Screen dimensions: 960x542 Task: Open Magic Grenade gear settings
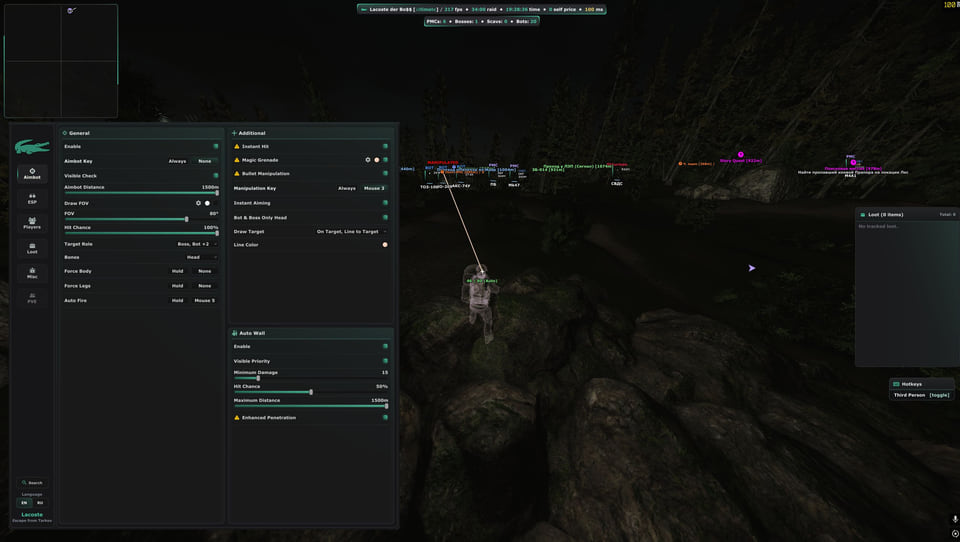(x=368, y=160)
